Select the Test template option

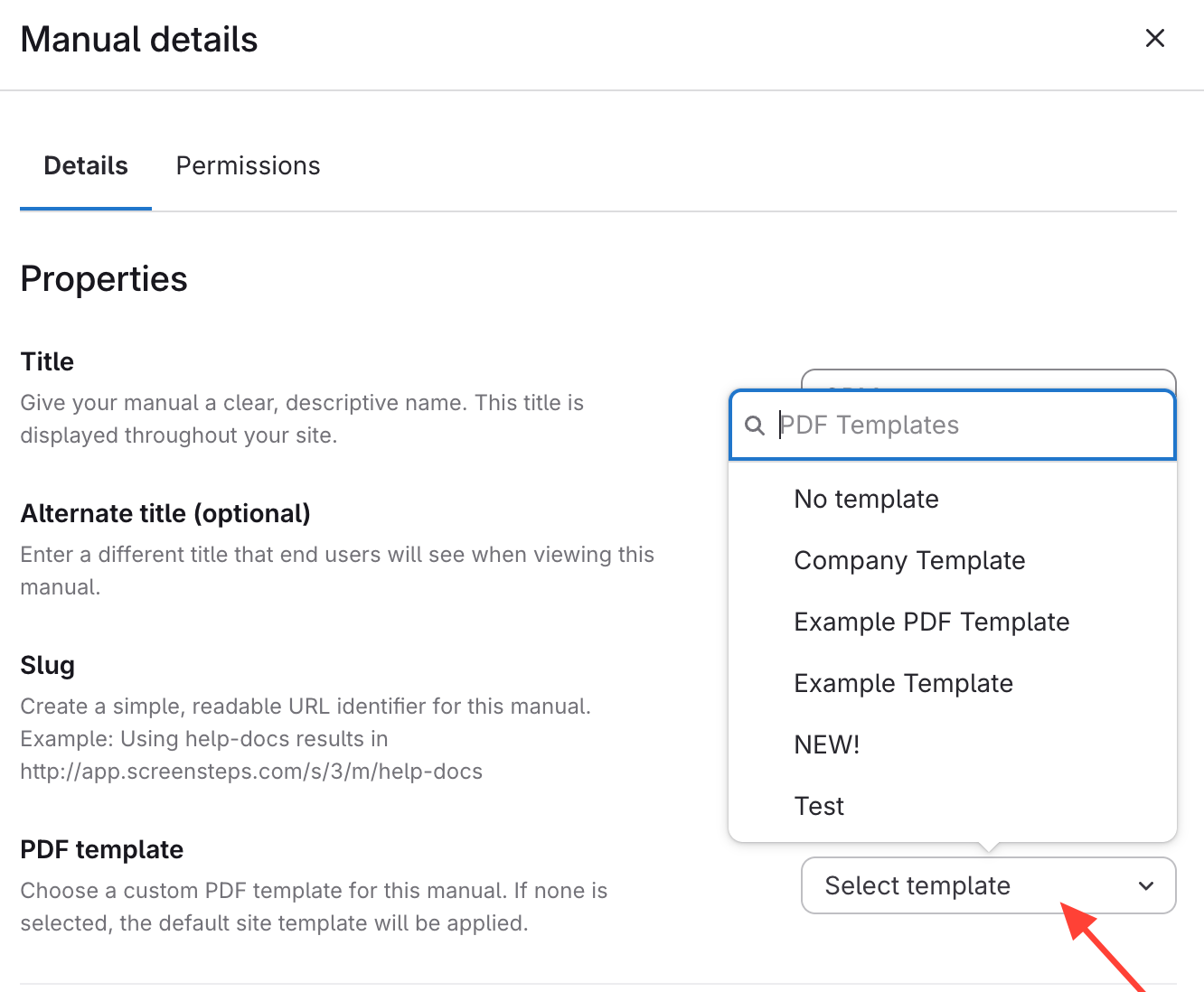[819, 807]
